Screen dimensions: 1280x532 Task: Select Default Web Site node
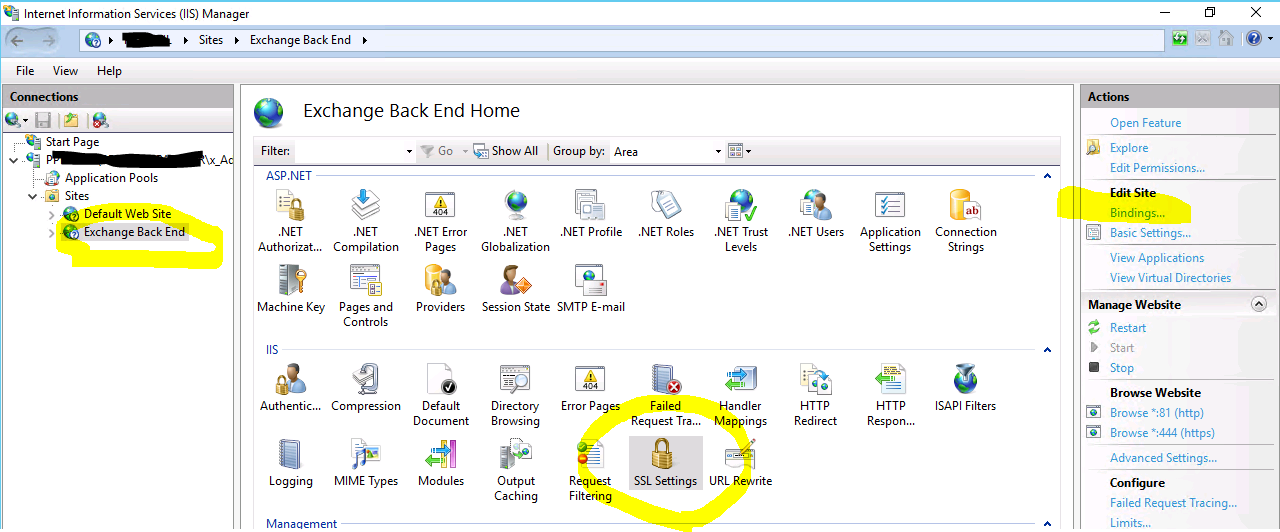(127, 214)
